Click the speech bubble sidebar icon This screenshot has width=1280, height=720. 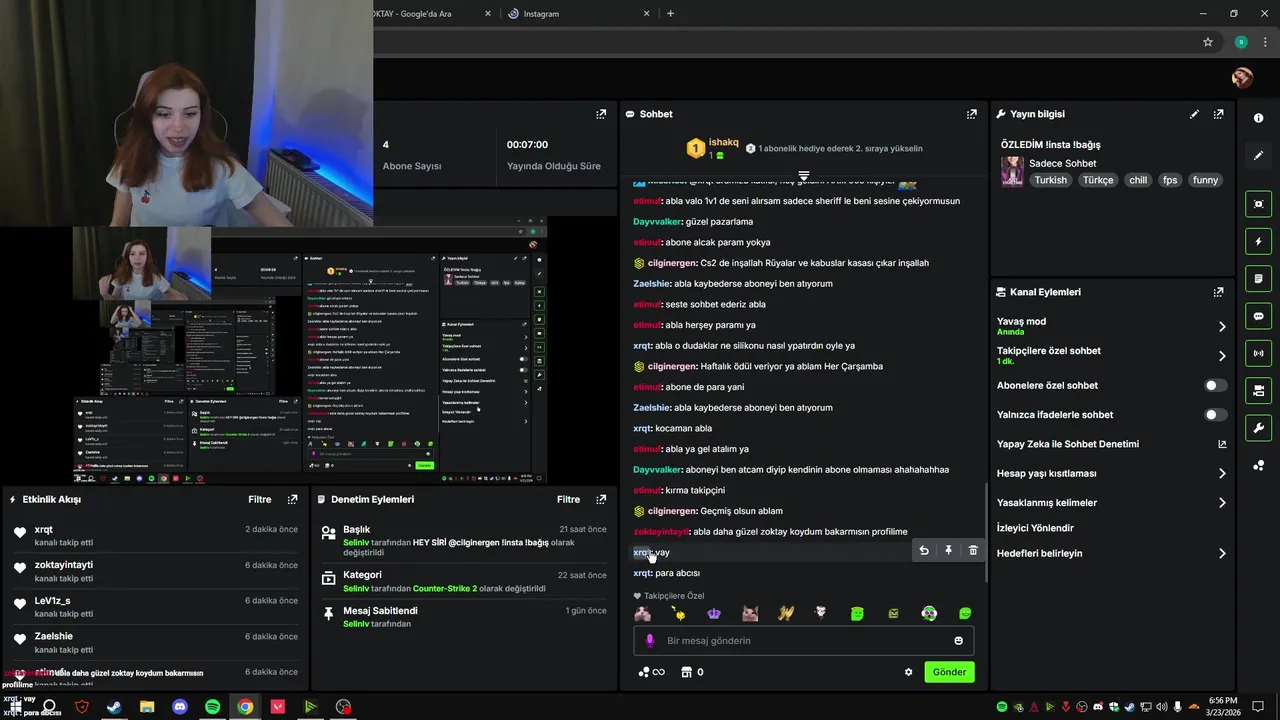(x=1258, y=316)
